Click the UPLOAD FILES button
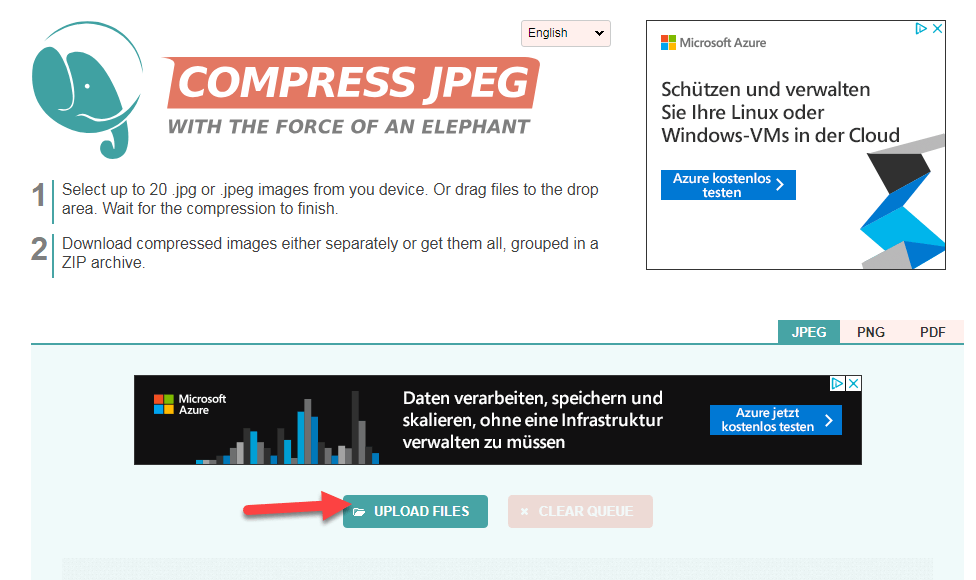The height and width of the screenshot is (580, 976). pos(415,511)
